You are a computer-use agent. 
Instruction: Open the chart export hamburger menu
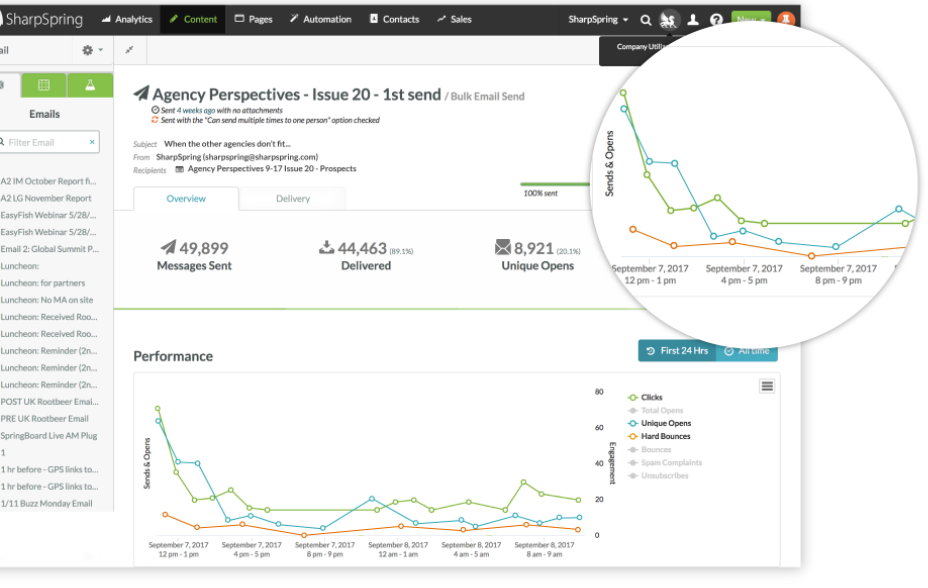click(x=766, y=386)
